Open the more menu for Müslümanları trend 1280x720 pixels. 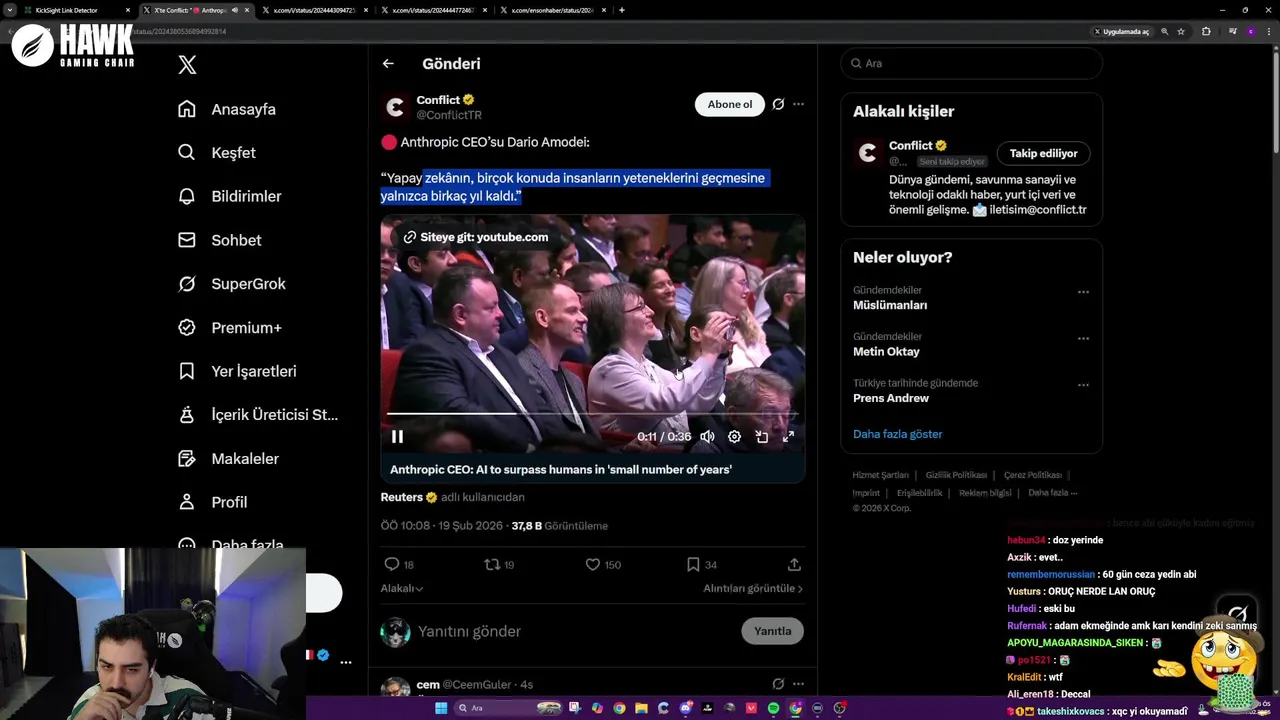pyautogui.click(x=1083, y=292)
